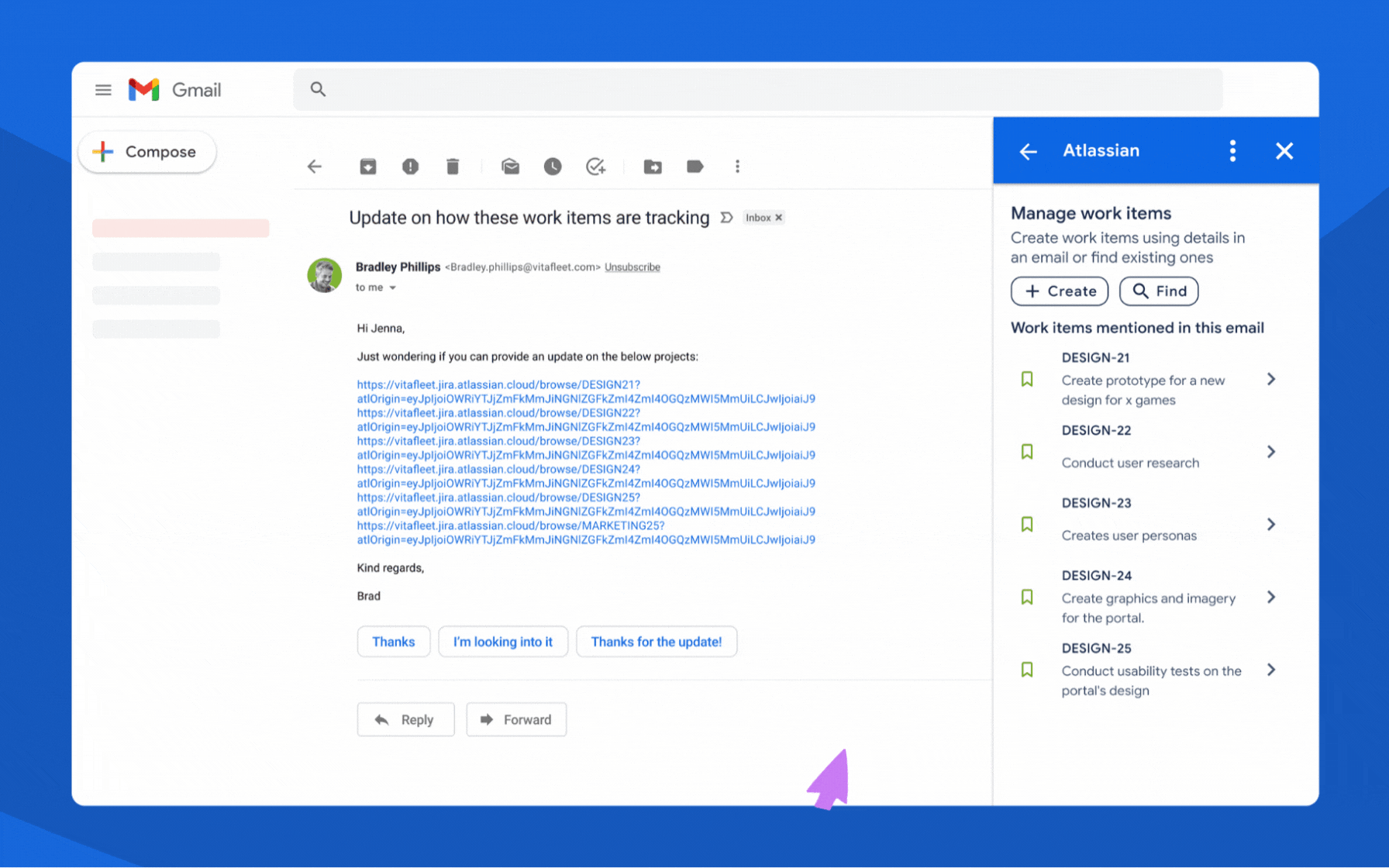Delete the email with the trash icon
The height and width of the screenshot is (868, 1389).
pos(453,167)
